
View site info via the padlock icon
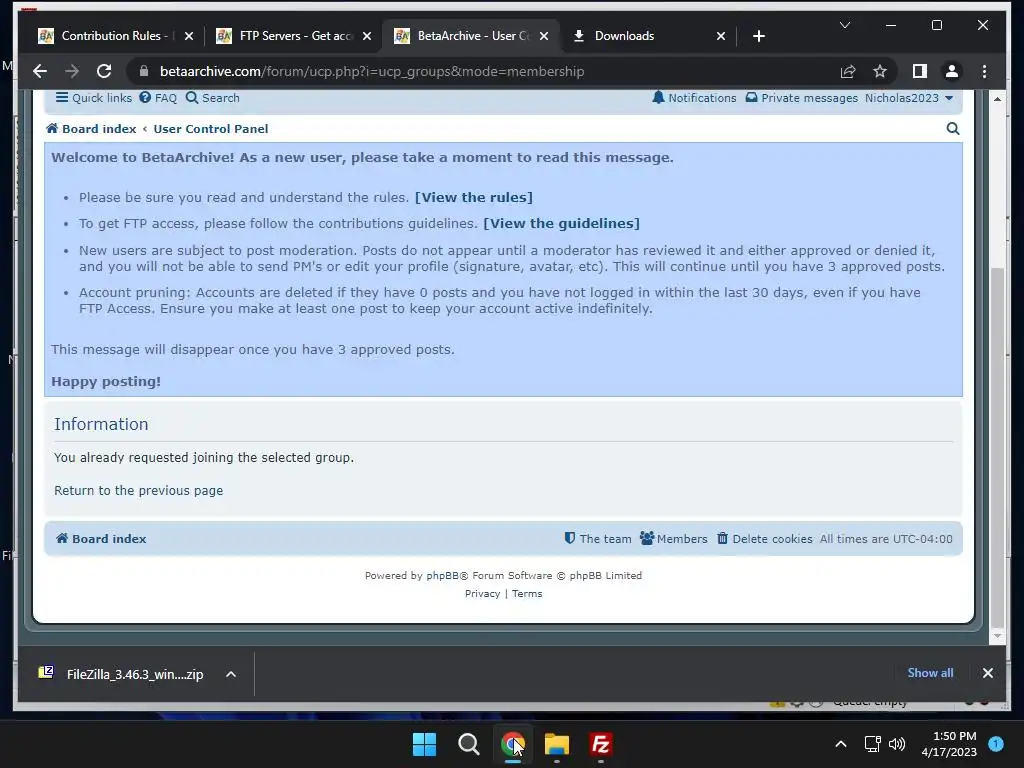click(144, 71)
